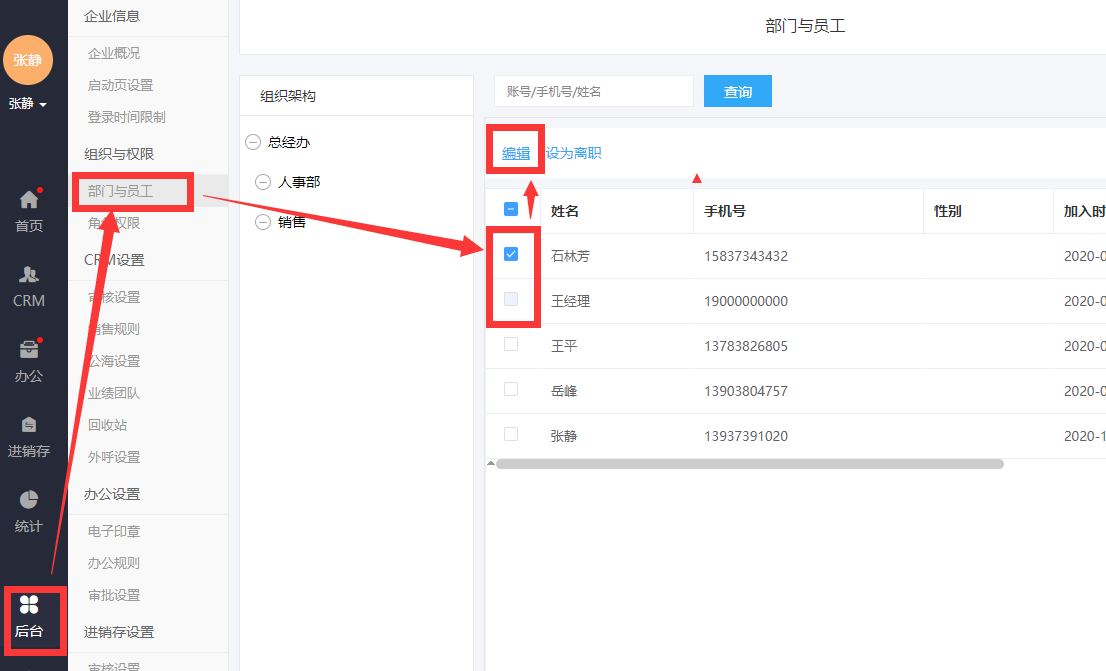Open 启动页设置 menu item

(121, 85)
